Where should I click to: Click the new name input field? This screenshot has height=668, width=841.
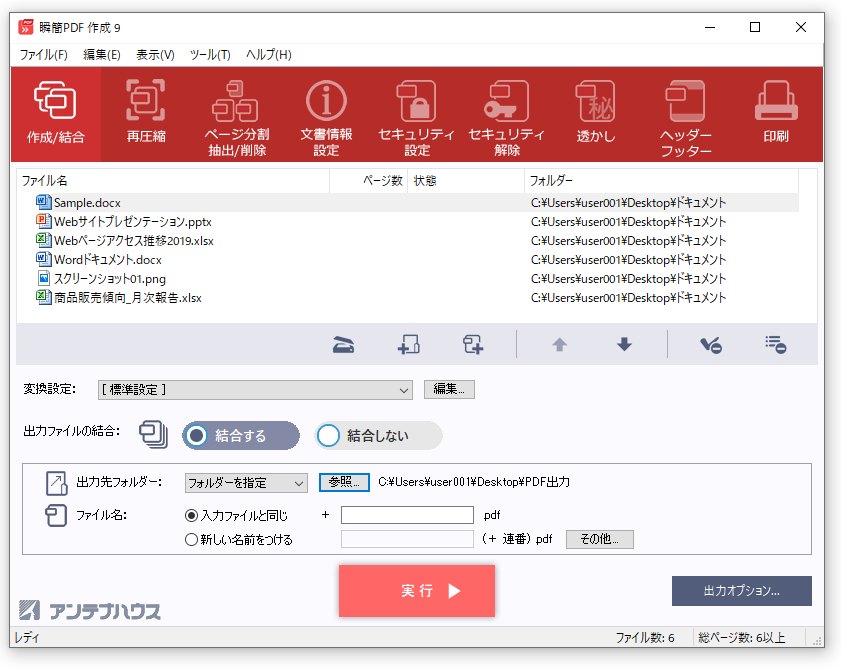click(x=407, y=539)
